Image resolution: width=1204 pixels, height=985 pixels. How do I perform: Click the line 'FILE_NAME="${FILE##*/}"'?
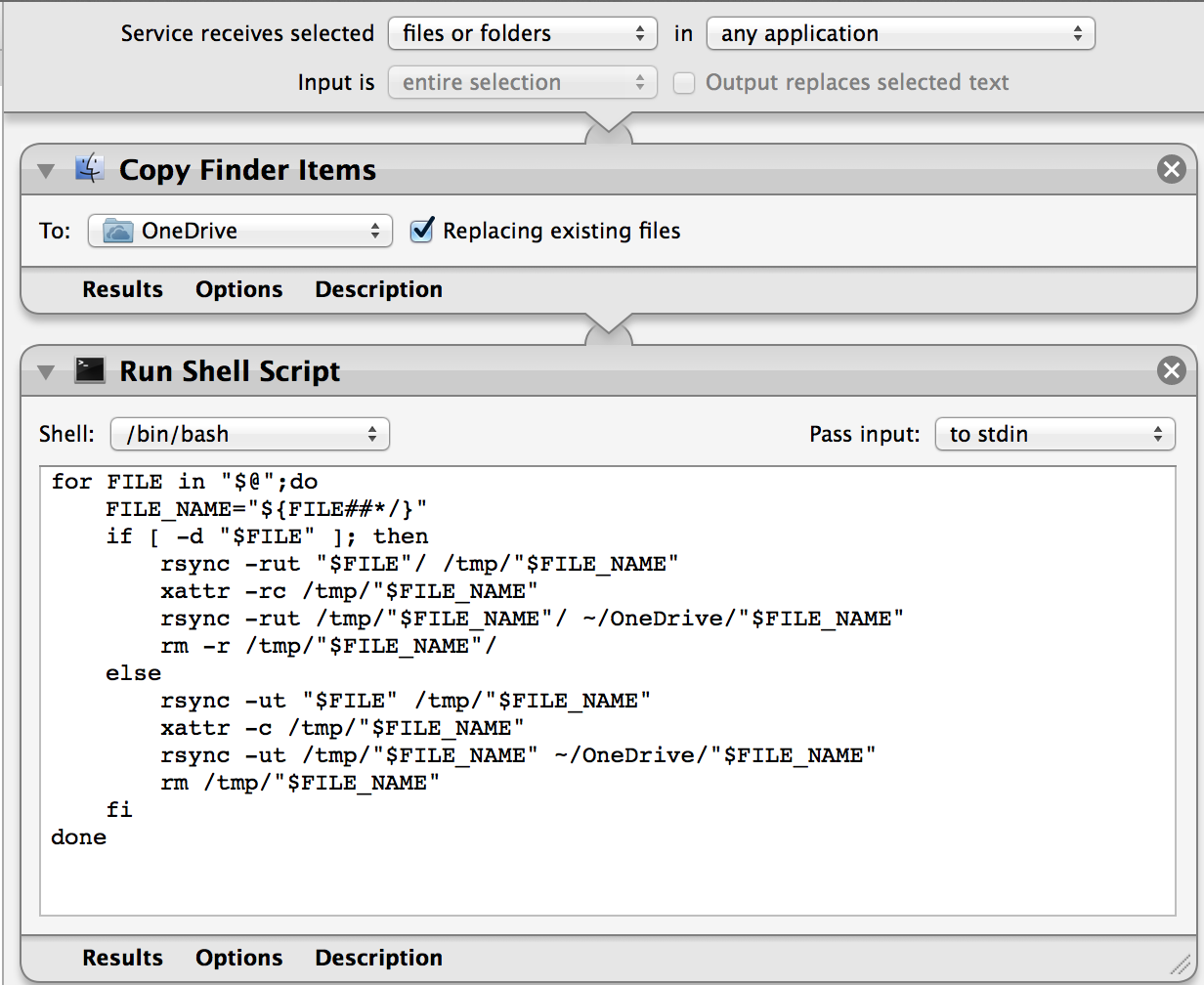click(x=267, y=509)
